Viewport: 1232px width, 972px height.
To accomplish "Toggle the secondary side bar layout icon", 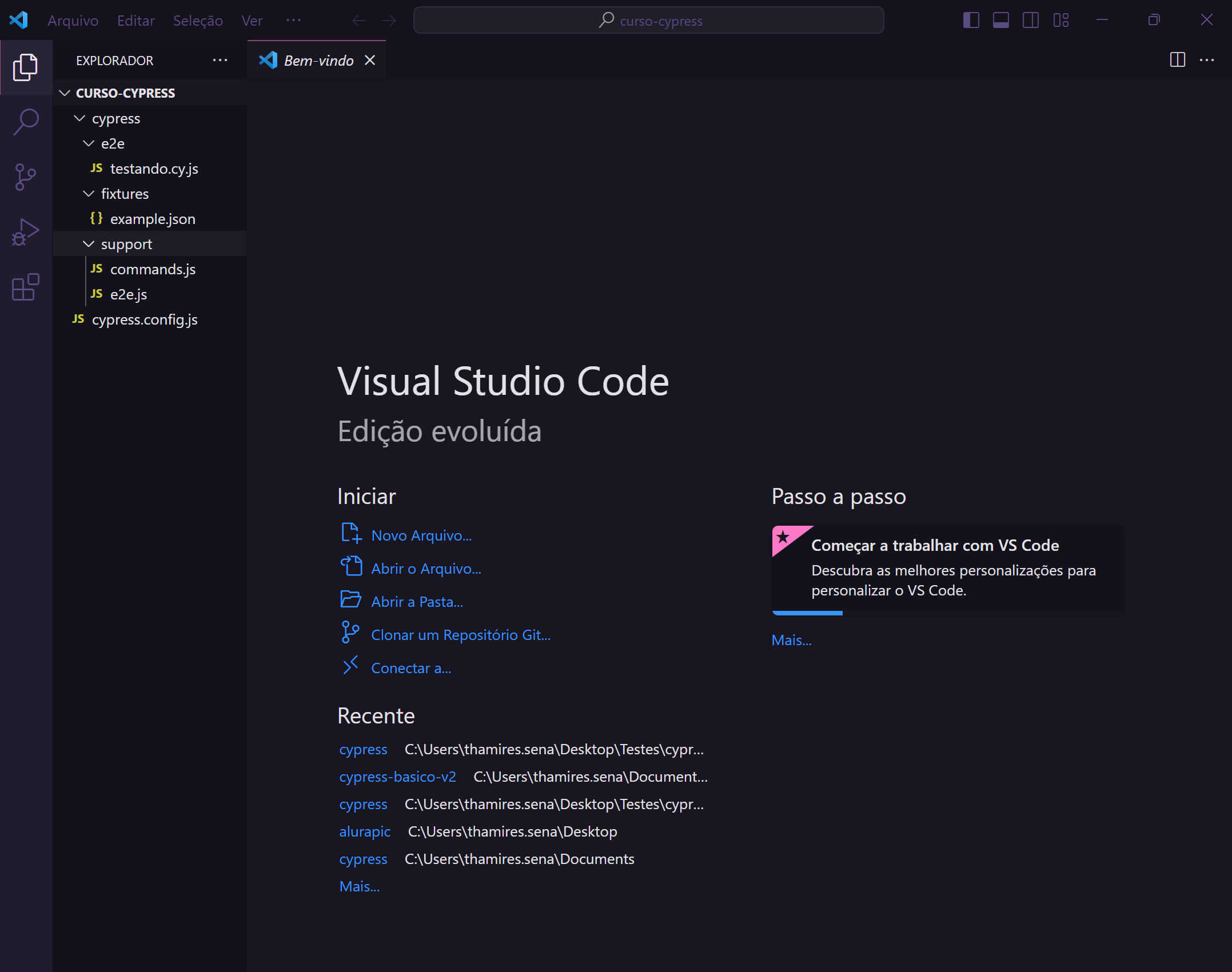I will point(1031,21).
